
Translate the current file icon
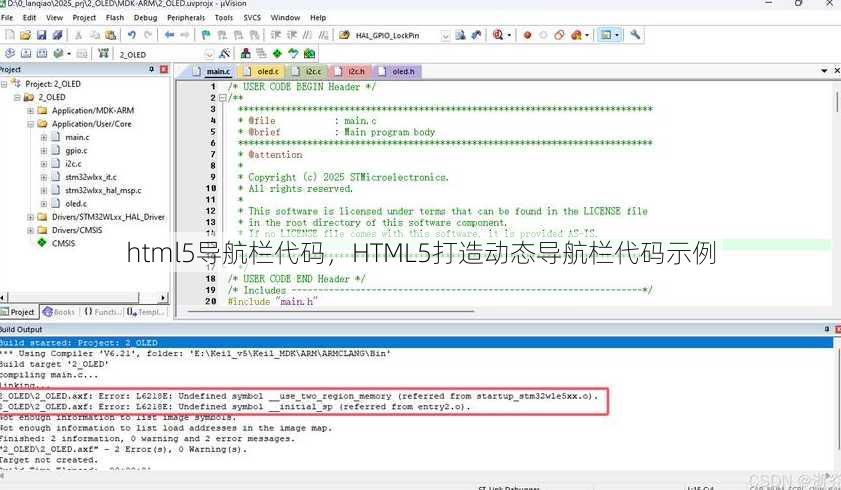click(x=10, y=54)
